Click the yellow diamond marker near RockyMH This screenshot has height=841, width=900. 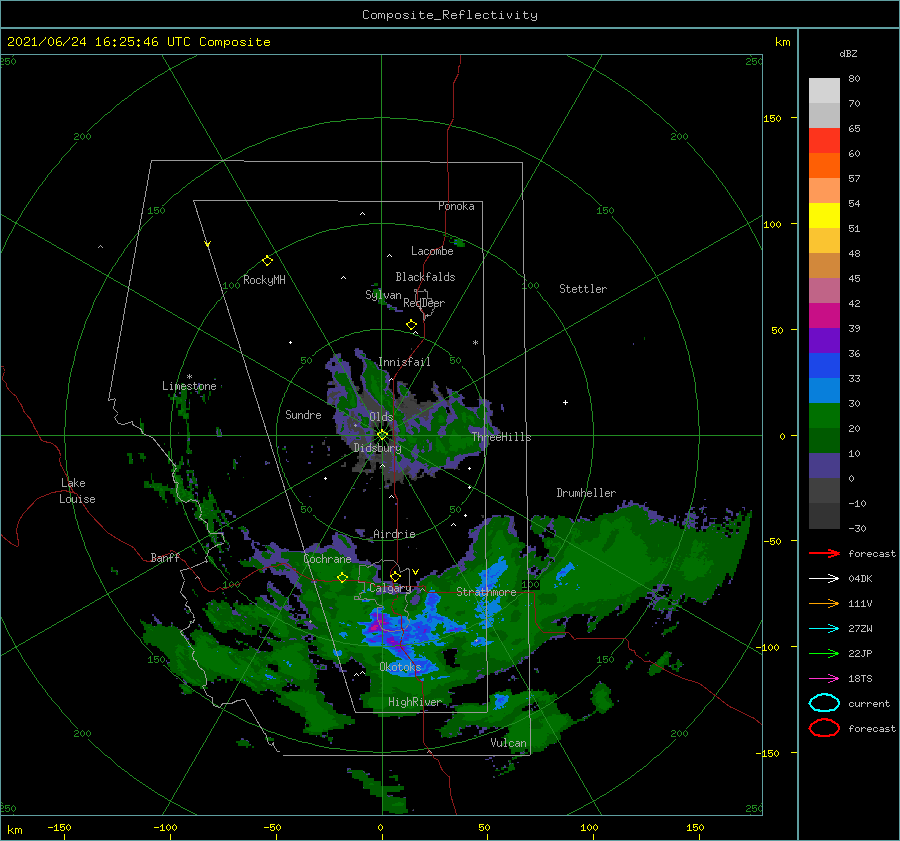[267, 261]
